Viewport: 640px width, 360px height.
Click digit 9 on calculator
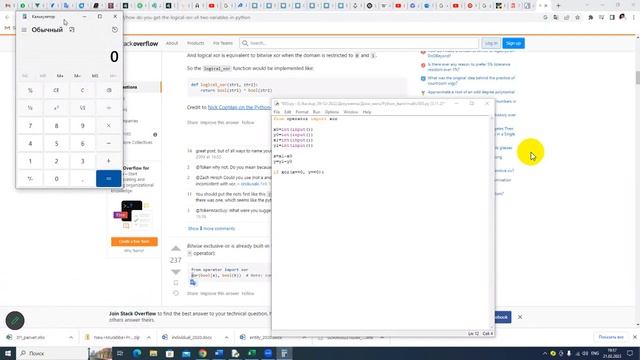click(x=82, y=126)
